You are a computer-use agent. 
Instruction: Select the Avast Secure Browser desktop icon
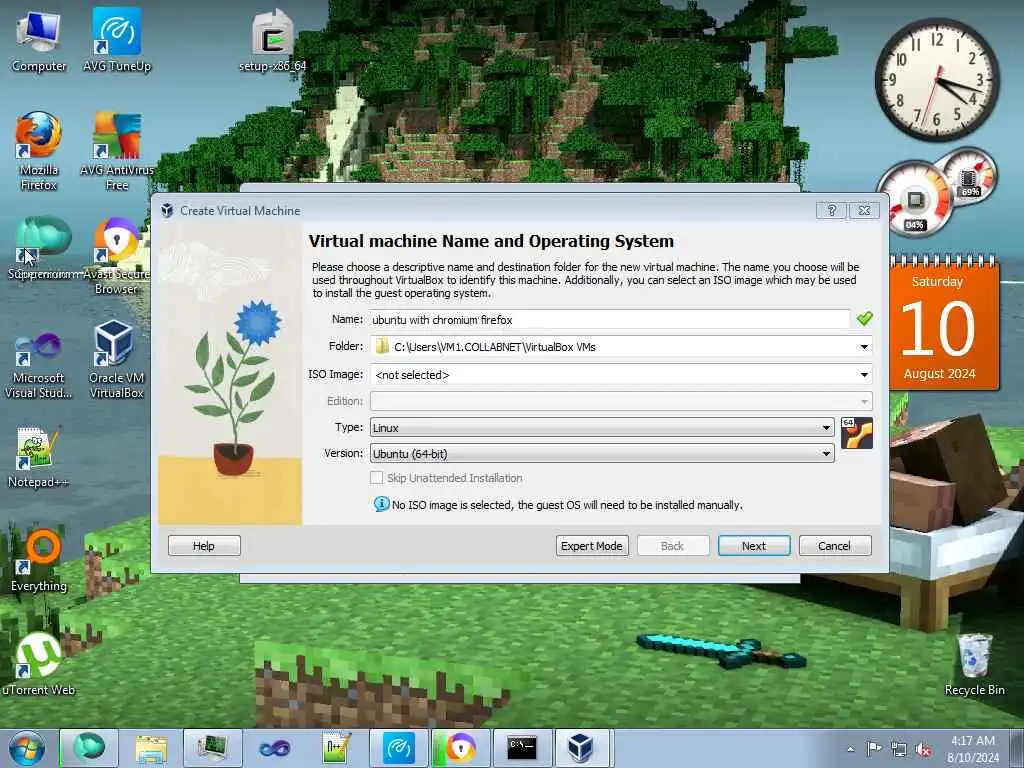tap(117, 256)
